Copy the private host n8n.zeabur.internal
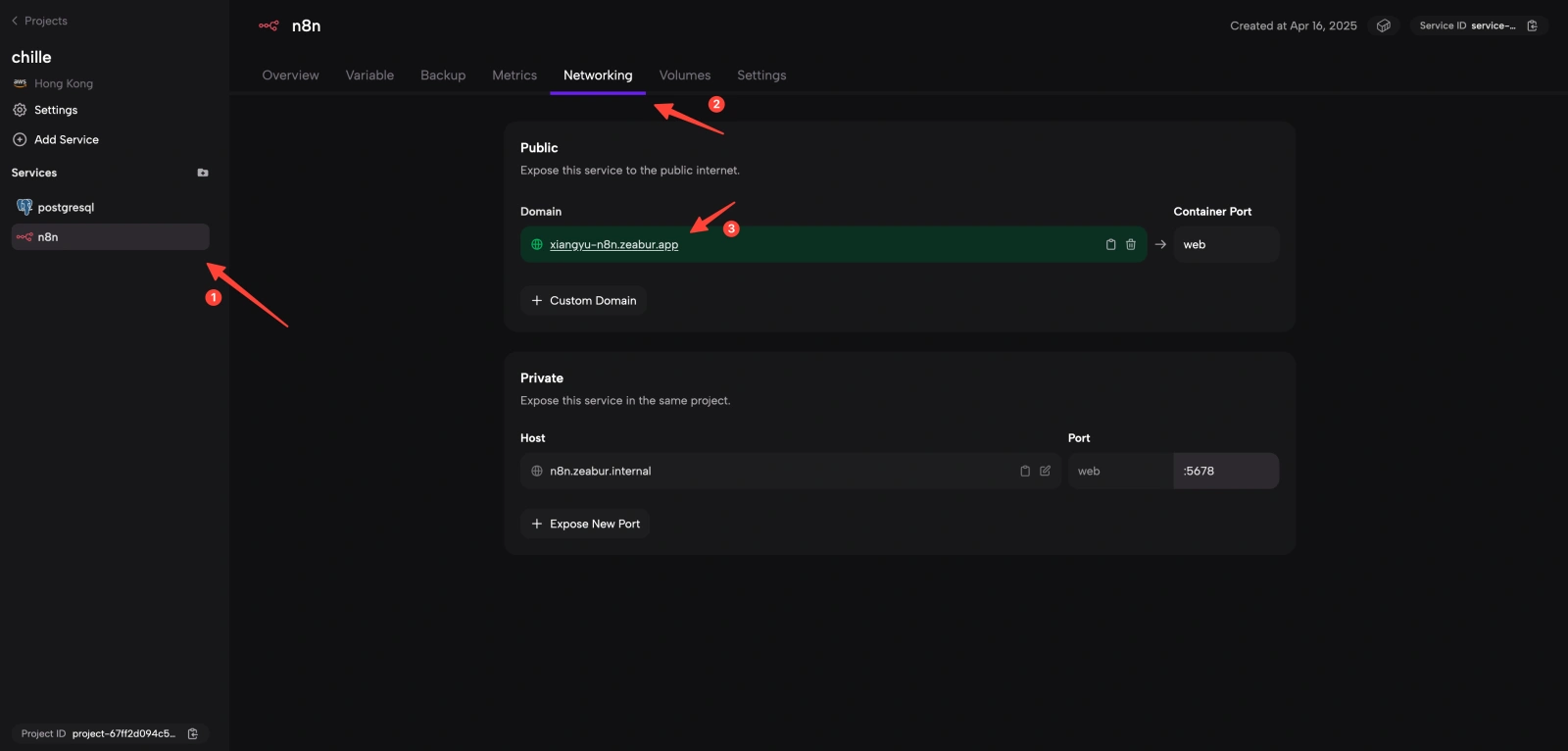This screenshot has width=1568, height=751. pos(1025,472)
